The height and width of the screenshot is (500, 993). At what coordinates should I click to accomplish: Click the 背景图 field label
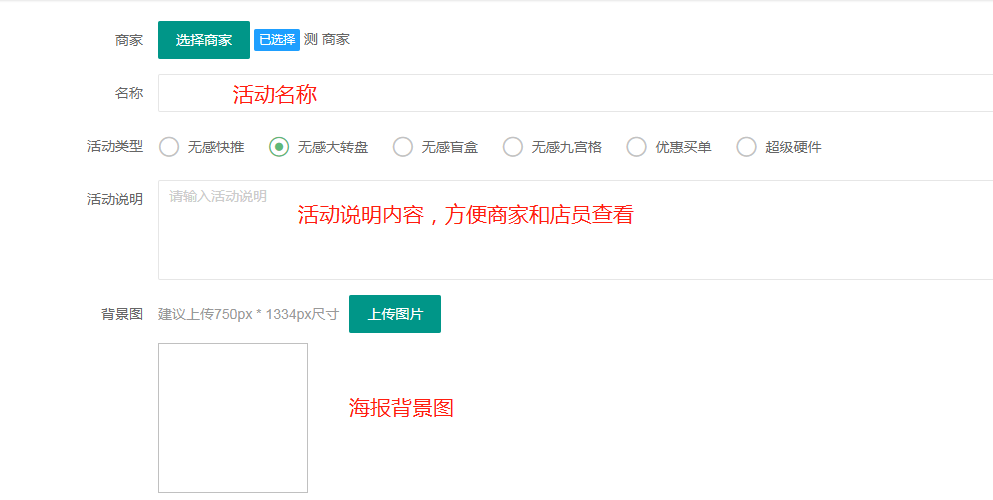point(122,314)
